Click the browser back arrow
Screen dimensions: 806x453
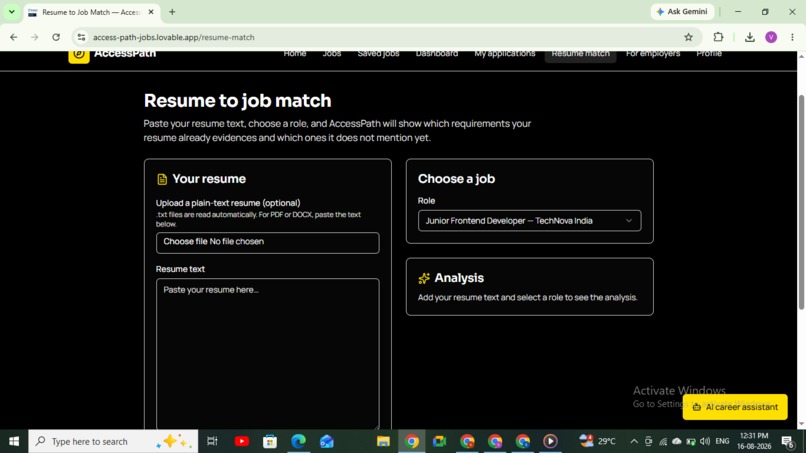13,37
